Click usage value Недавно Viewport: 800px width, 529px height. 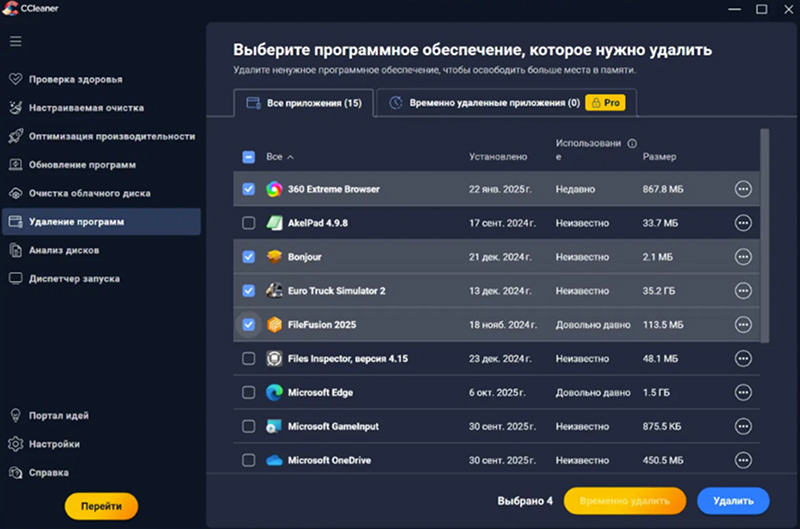coord(575,189)
